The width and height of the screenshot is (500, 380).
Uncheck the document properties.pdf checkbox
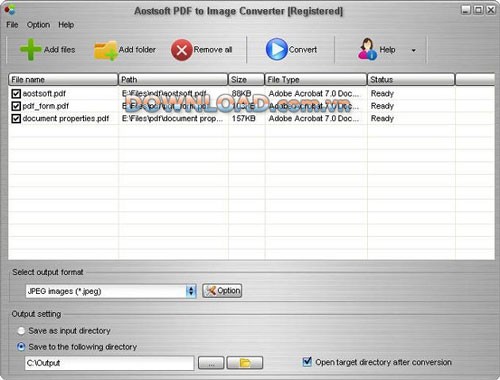(16, 118)
